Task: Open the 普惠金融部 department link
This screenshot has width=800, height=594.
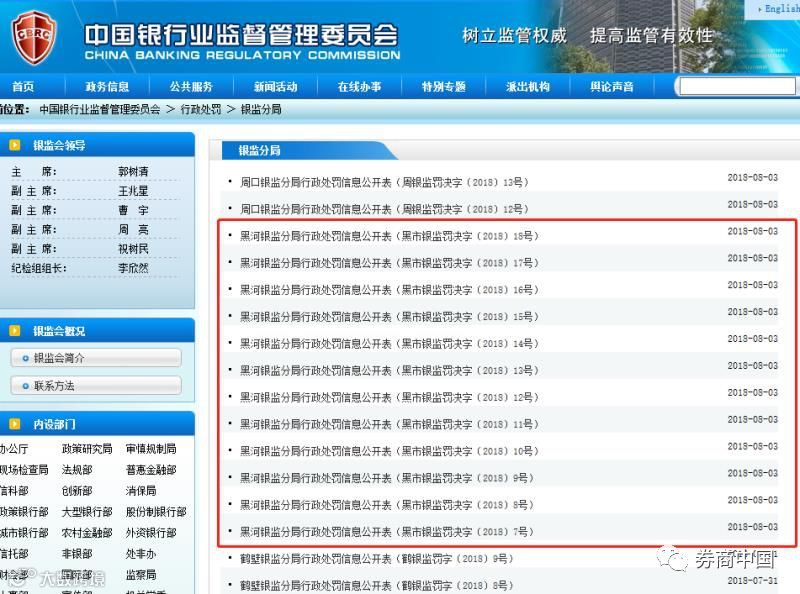Action: (151, 469)
